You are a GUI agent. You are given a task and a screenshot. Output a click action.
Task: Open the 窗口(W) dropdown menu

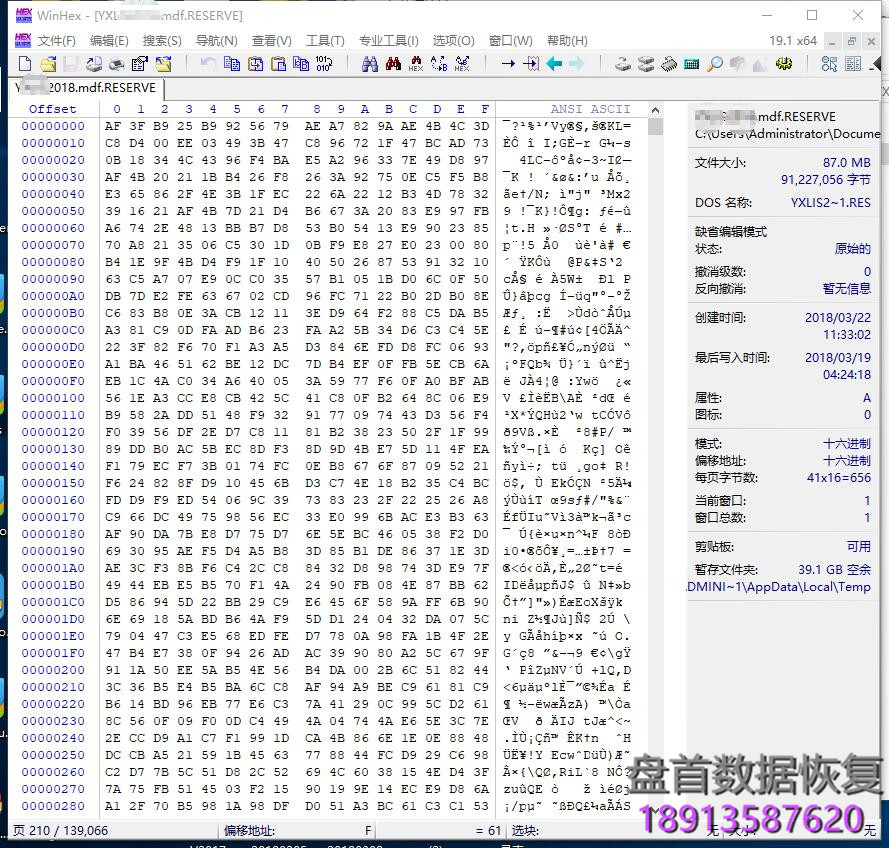pyautogui.click(x=510, y=41)
